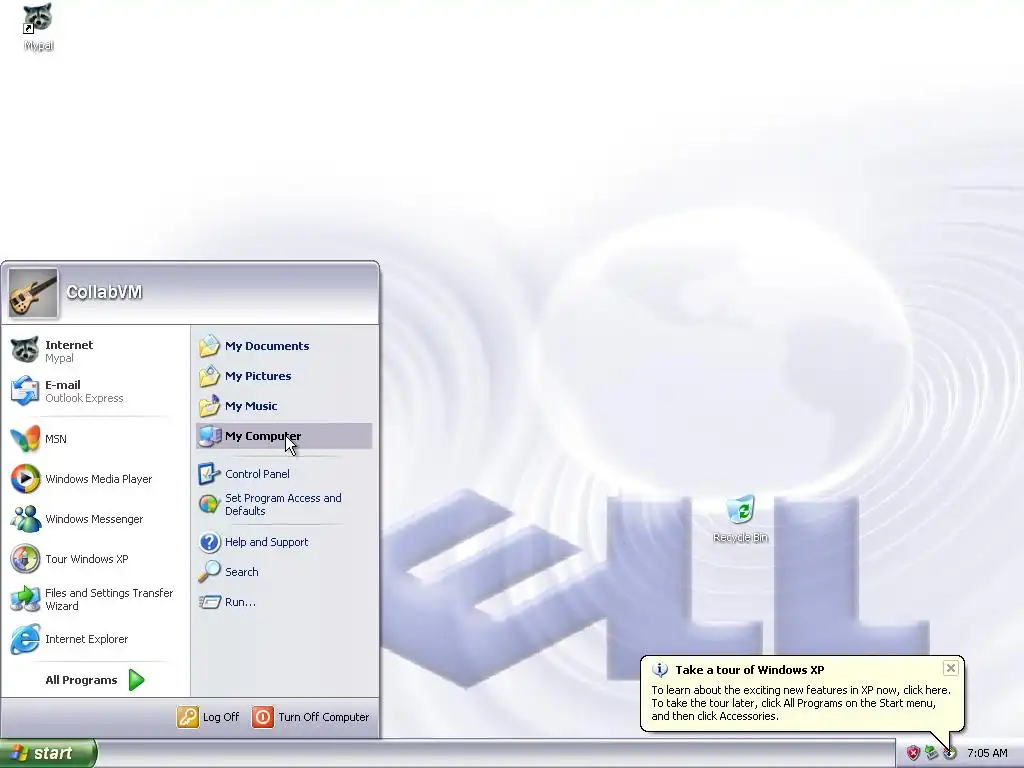
Task: Click the Windows Messenger text label
Action: click(x=94, y=519)
